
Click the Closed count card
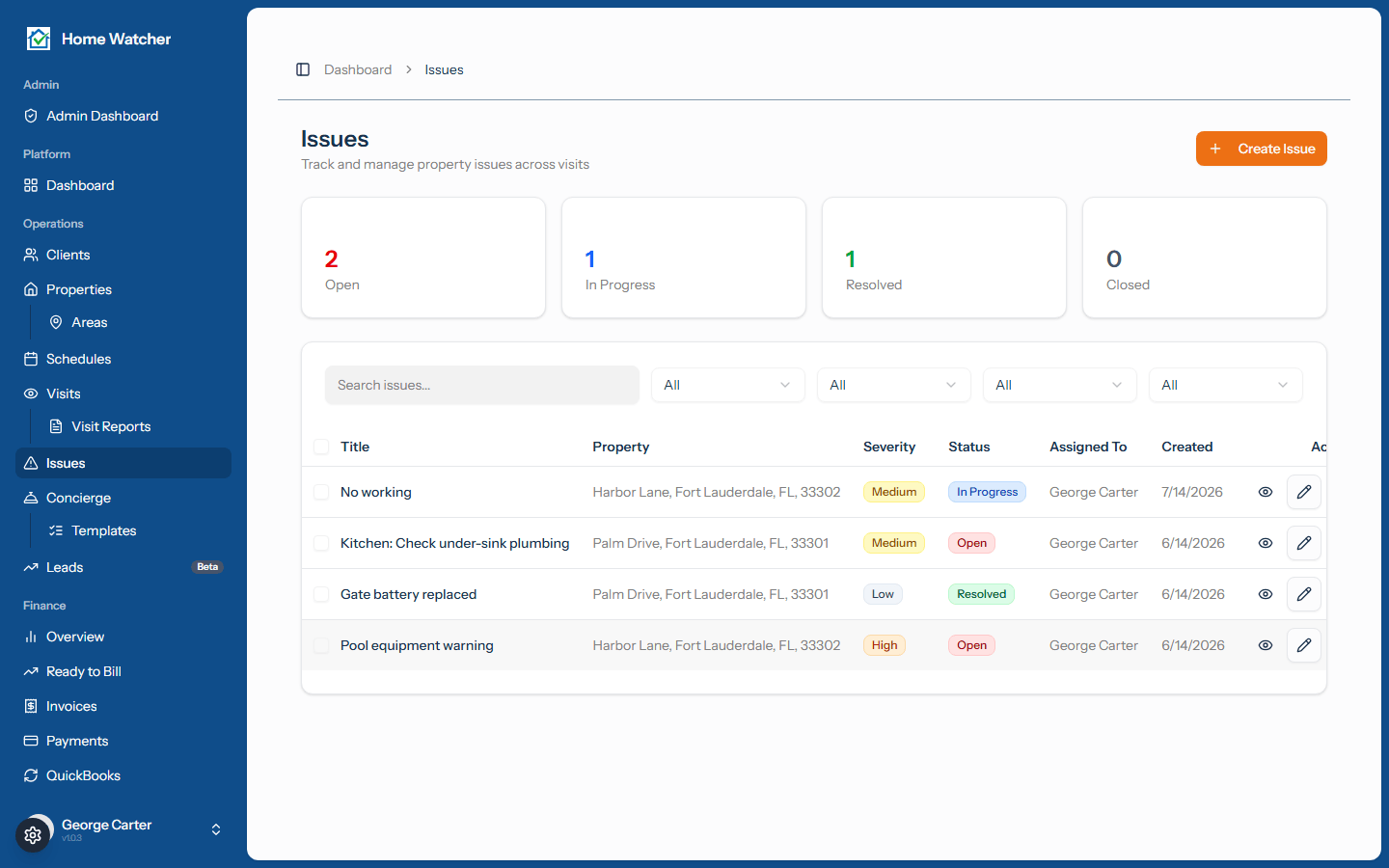tap(1205, 258)
